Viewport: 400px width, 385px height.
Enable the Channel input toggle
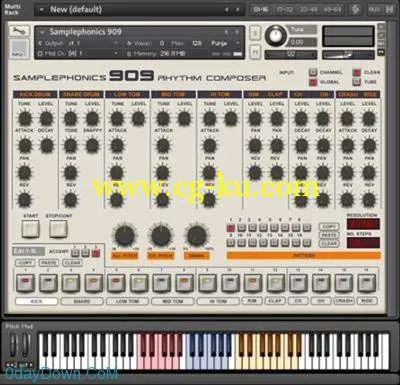[312, 72]
